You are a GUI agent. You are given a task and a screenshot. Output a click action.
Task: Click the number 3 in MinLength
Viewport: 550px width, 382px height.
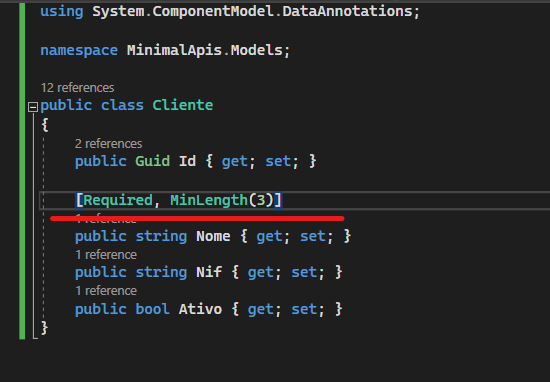tap(261, 200)
